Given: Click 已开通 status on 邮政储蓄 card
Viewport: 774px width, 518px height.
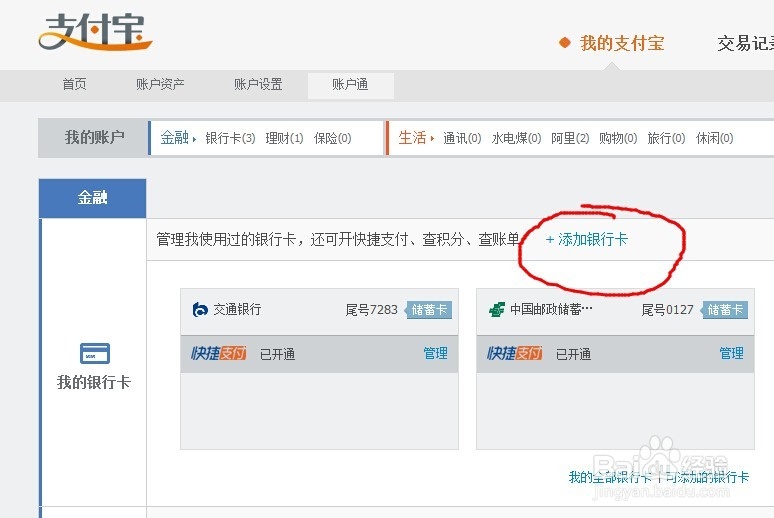Looking at the screenshot, I should (573, 354).
